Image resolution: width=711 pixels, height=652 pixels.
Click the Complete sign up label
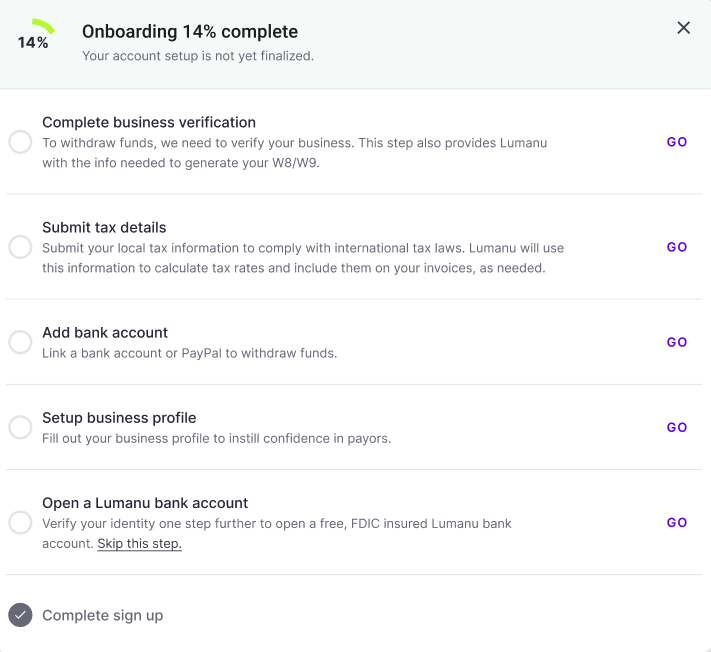(102, 616)
